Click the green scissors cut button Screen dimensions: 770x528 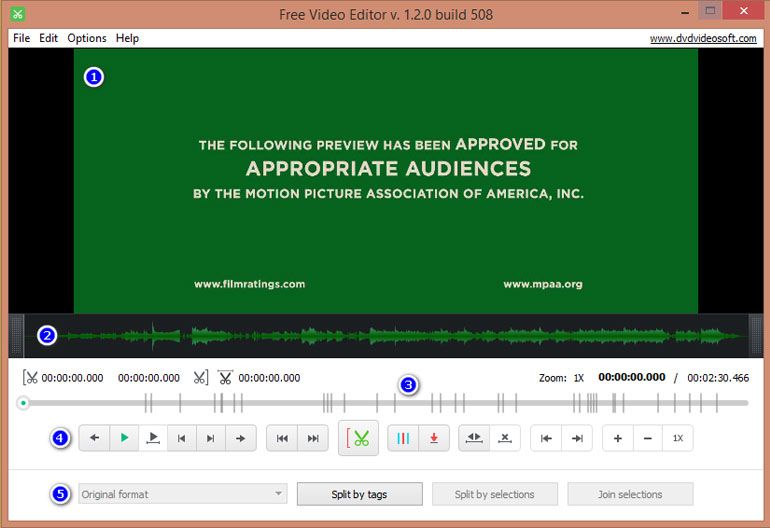tap(359, 438)
